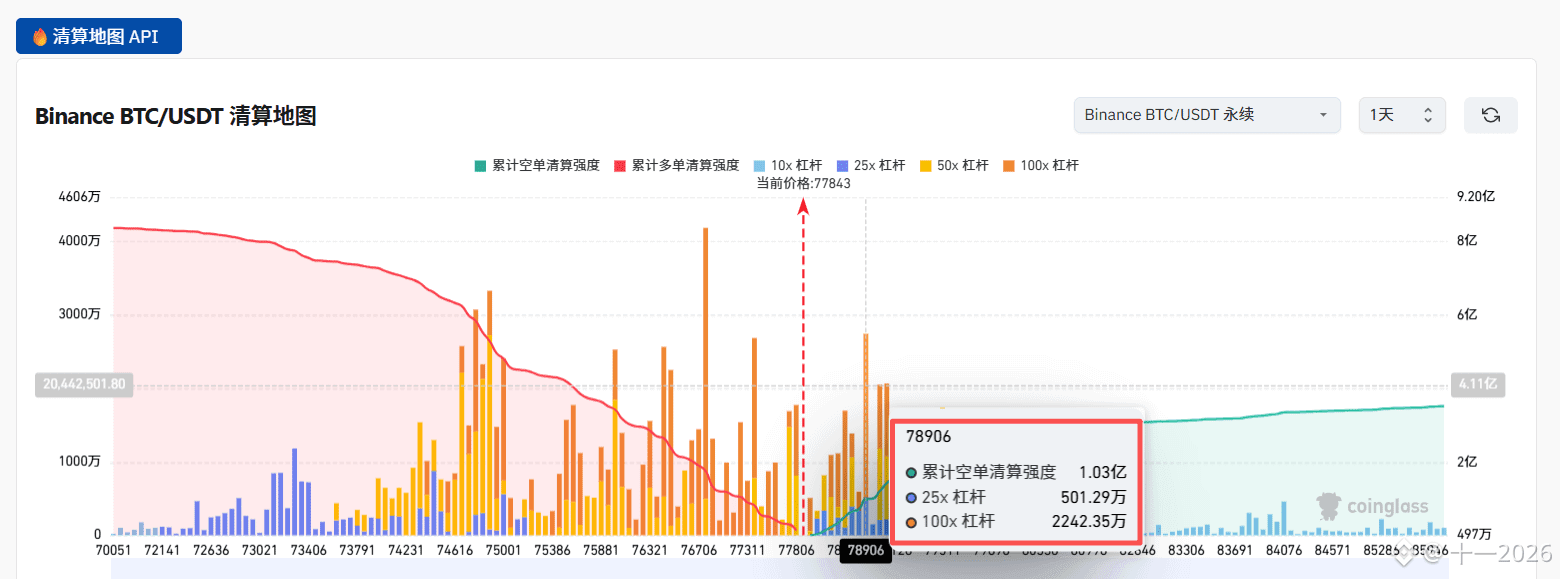This screenshot has width=1560, height=579.
Task: Click the 3000万 y-axis label
Action: [x=81, y=314]
